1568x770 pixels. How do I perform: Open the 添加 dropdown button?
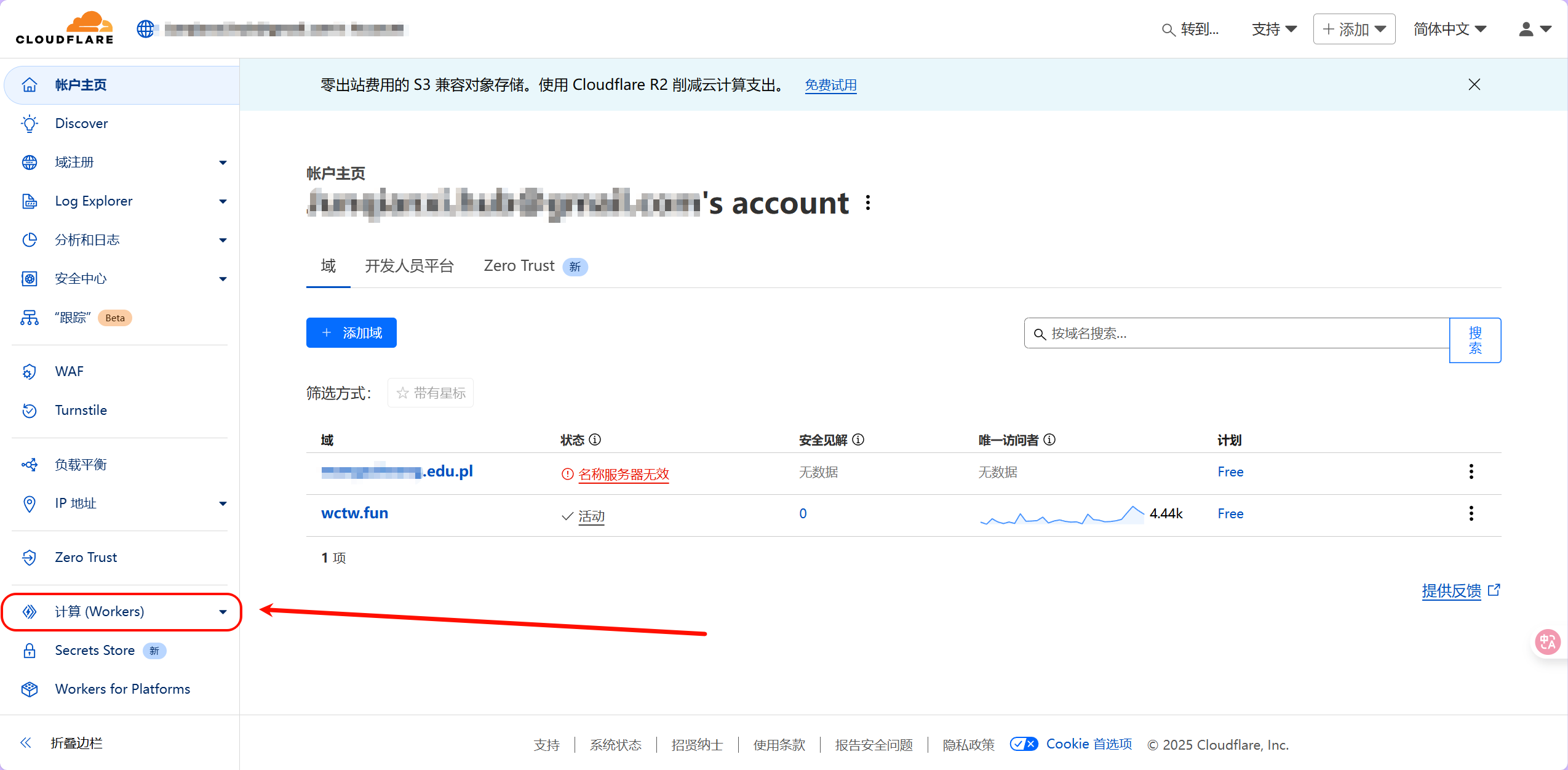(x=1354, y=29)
